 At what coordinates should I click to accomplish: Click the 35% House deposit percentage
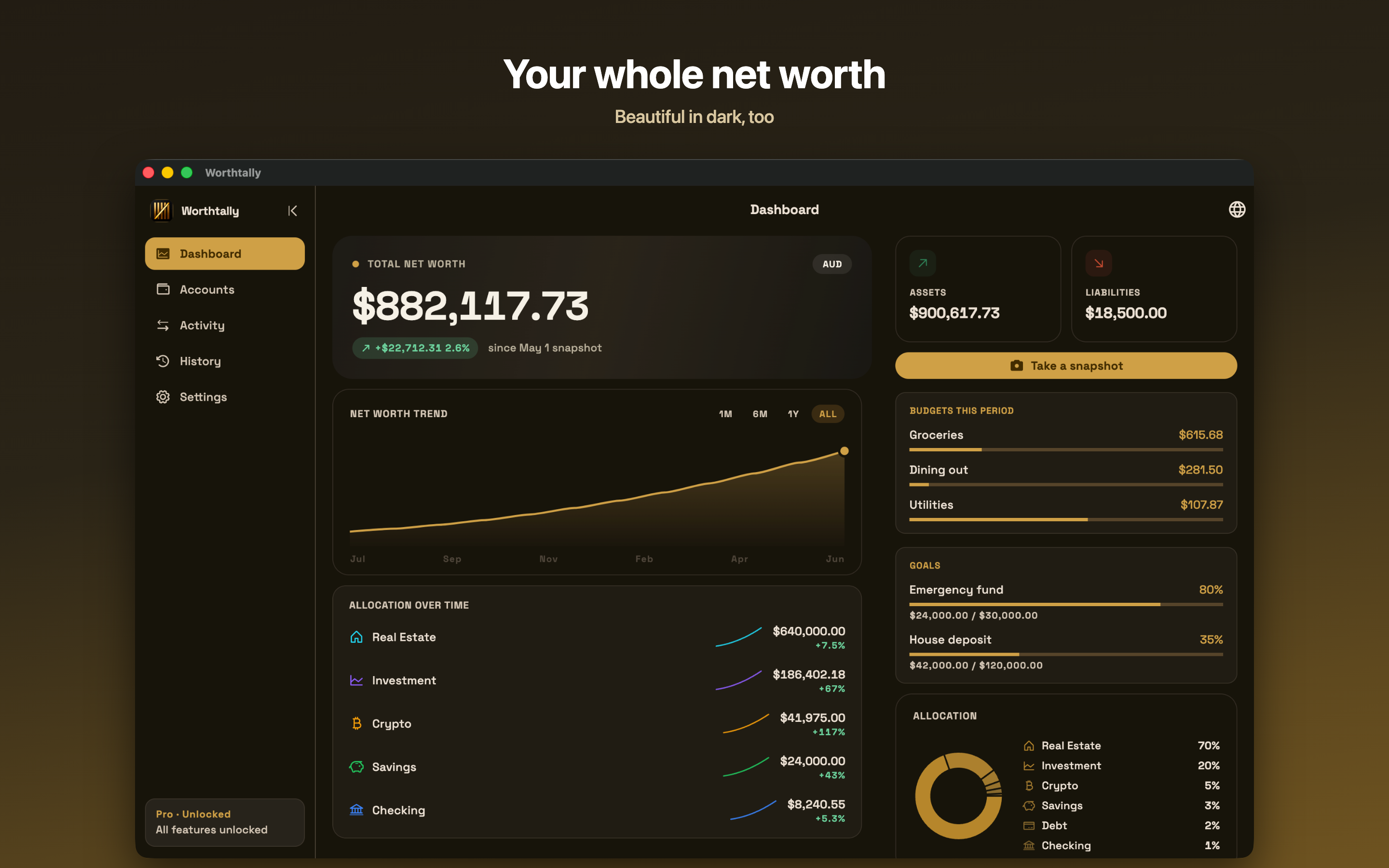(1211, 639)
